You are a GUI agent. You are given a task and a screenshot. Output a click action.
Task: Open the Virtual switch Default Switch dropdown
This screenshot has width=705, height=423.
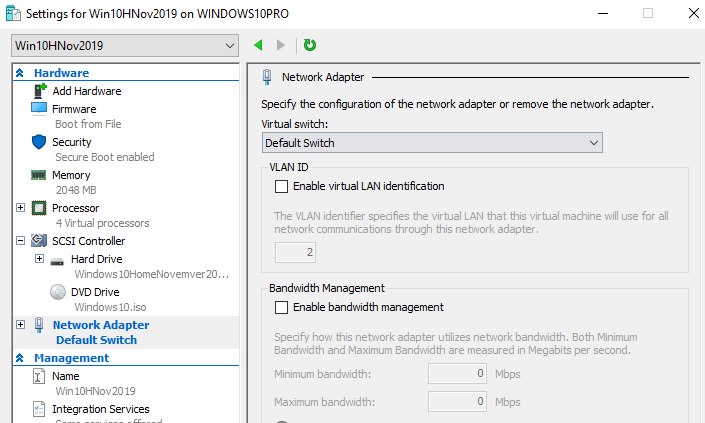tap(432, 143)
